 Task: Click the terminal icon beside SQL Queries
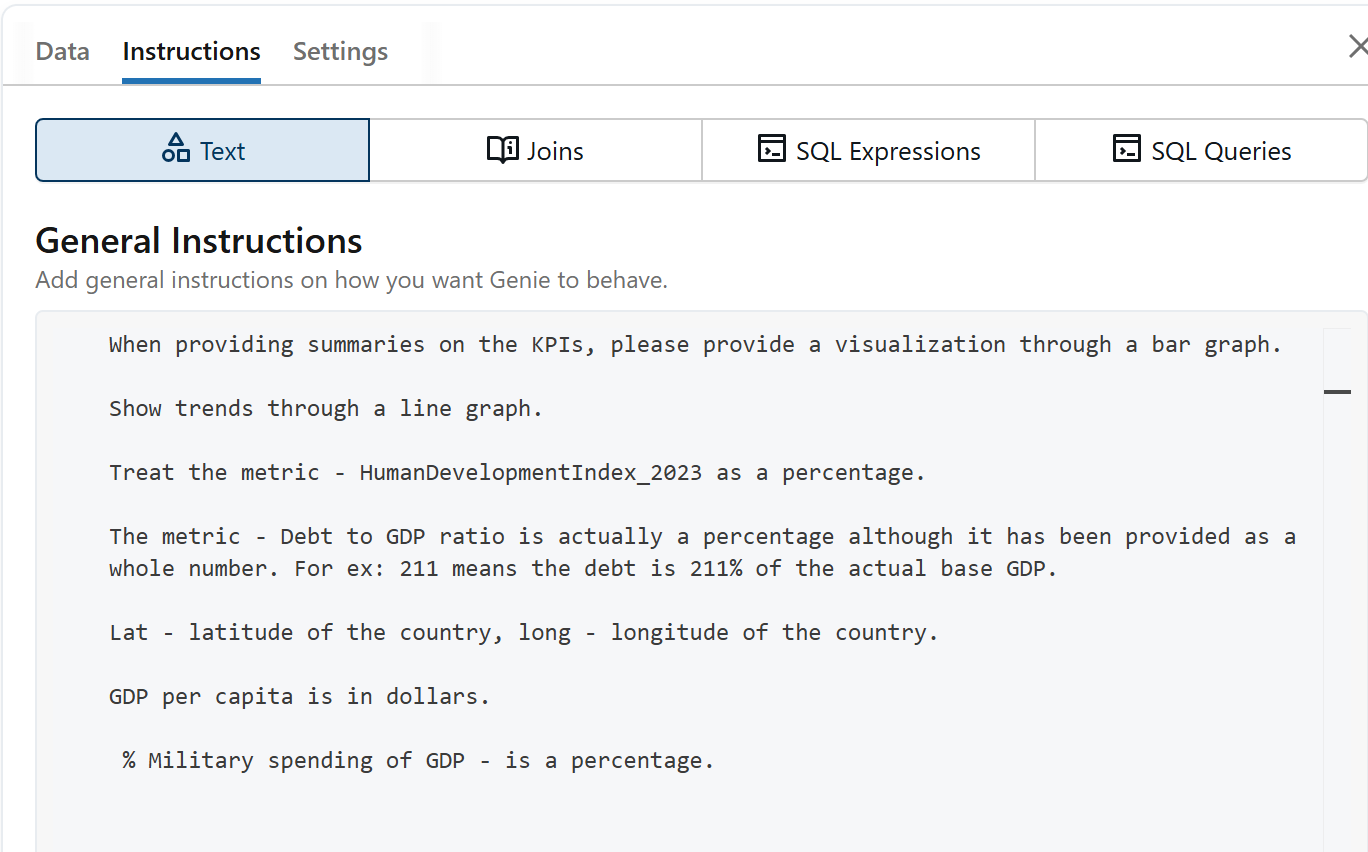[x=1126, y=149]
